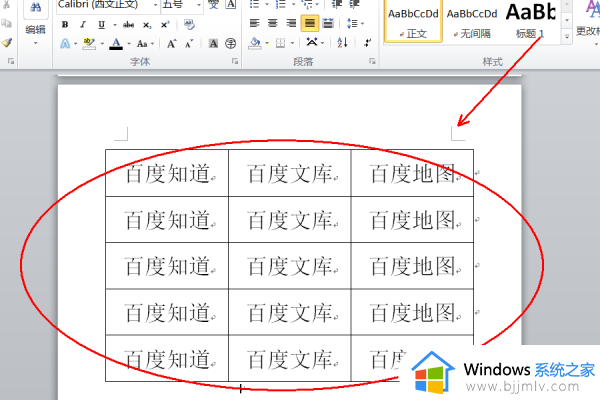Clear formatting with the eraser icon

189,25
